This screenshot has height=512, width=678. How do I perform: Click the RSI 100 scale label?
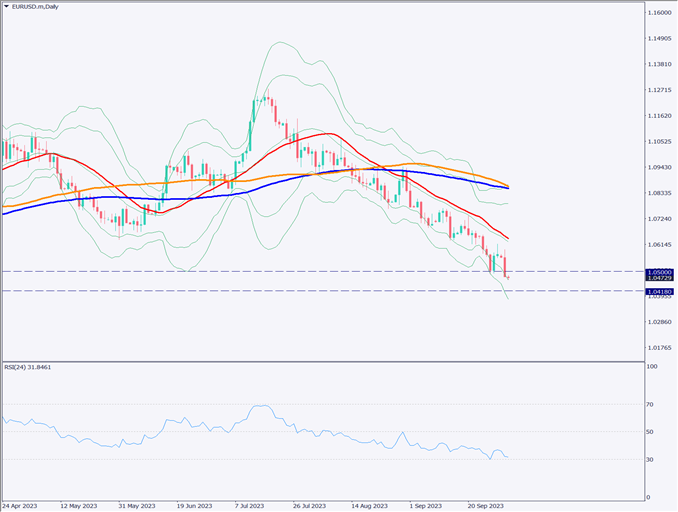pos(652,368)
